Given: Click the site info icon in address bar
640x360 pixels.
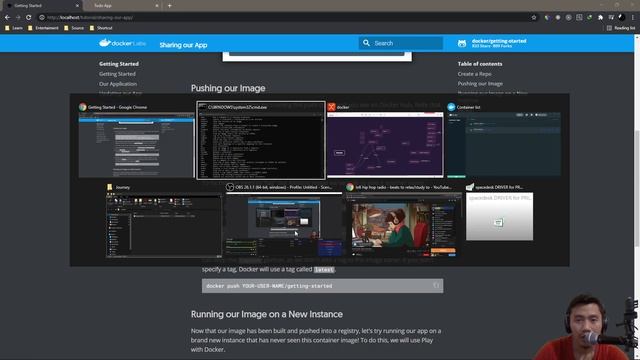Looking at the screenshot, I should click(42, 18).
